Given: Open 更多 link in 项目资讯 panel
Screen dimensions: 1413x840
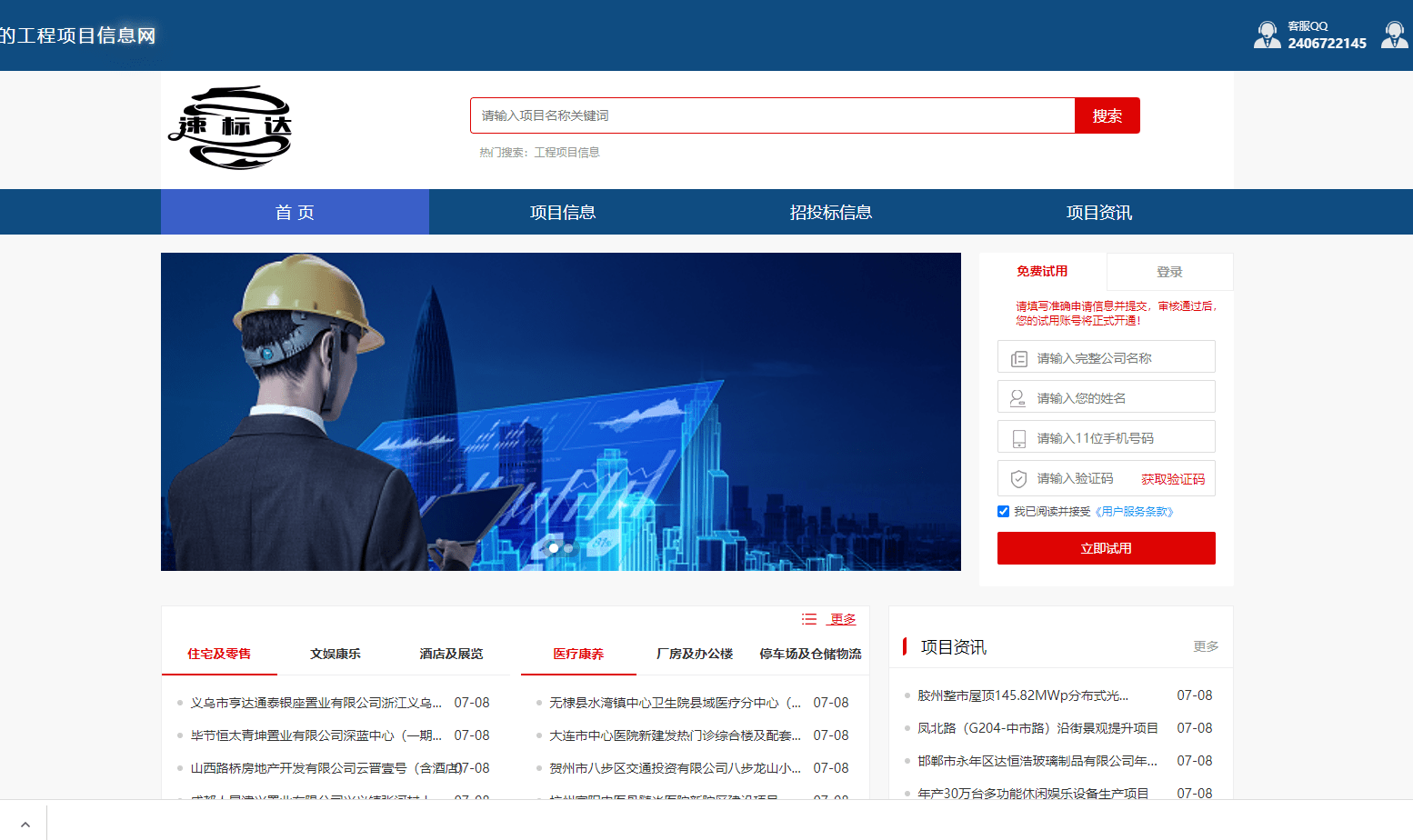Looking at the screenshot, I should (1206, 646).
